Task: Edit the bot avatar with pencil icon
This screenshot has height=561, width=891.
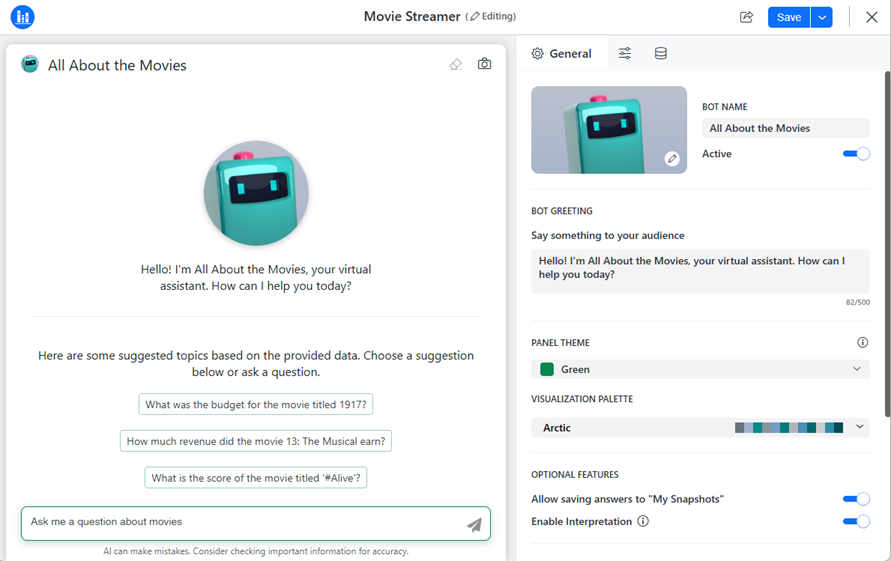Action: coord(672,158)
